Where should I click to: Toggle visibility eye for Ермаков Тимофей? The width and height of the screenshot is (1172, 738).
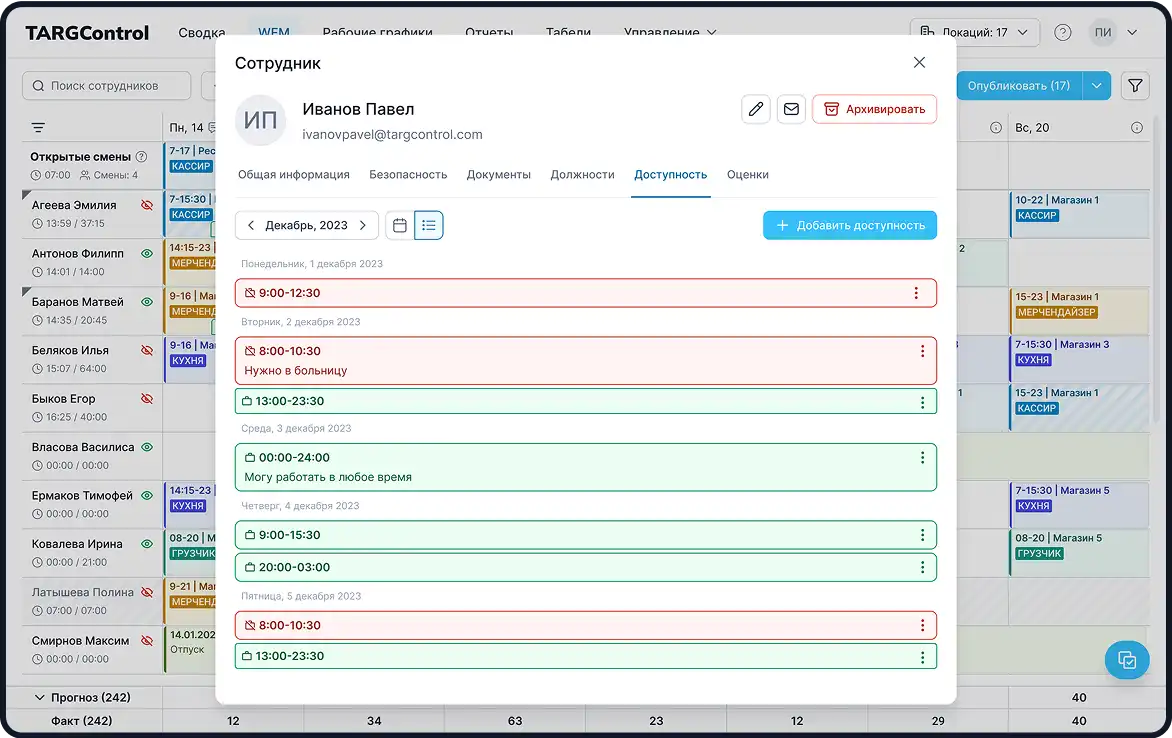[x=147, y=495]
